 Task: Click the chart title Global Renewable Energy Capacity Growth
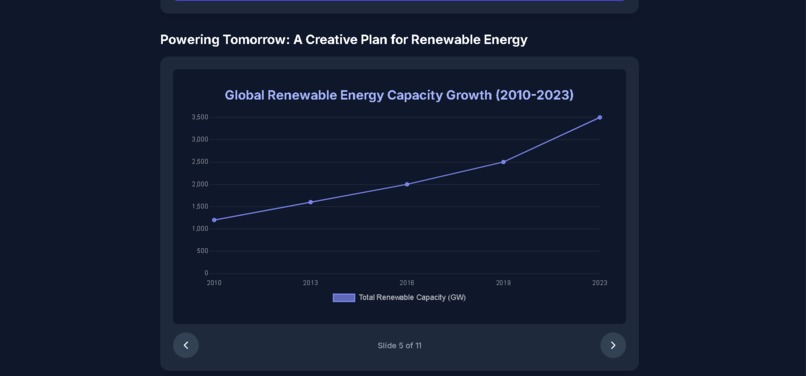click(x=399, y=95)
